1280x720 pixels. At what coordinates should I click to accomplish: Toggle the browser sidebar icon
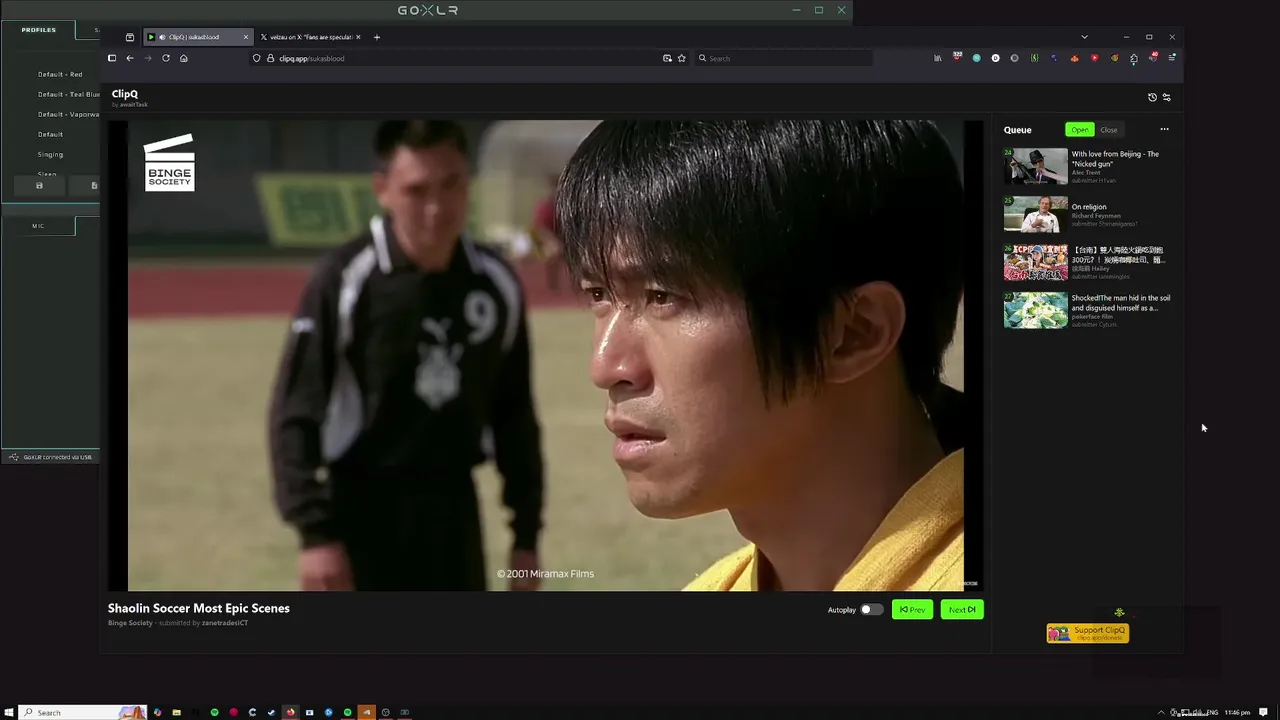point(112,58)
